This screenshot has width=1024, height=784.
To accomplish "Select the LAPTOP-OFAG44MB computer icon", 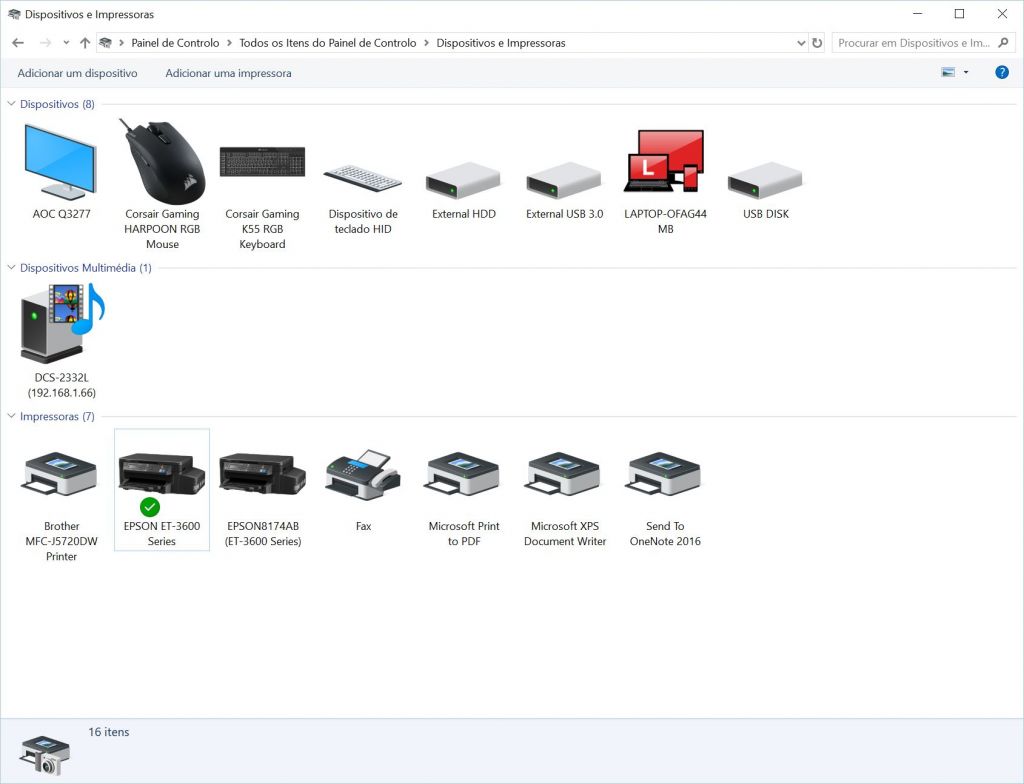I will coord(665,182).
